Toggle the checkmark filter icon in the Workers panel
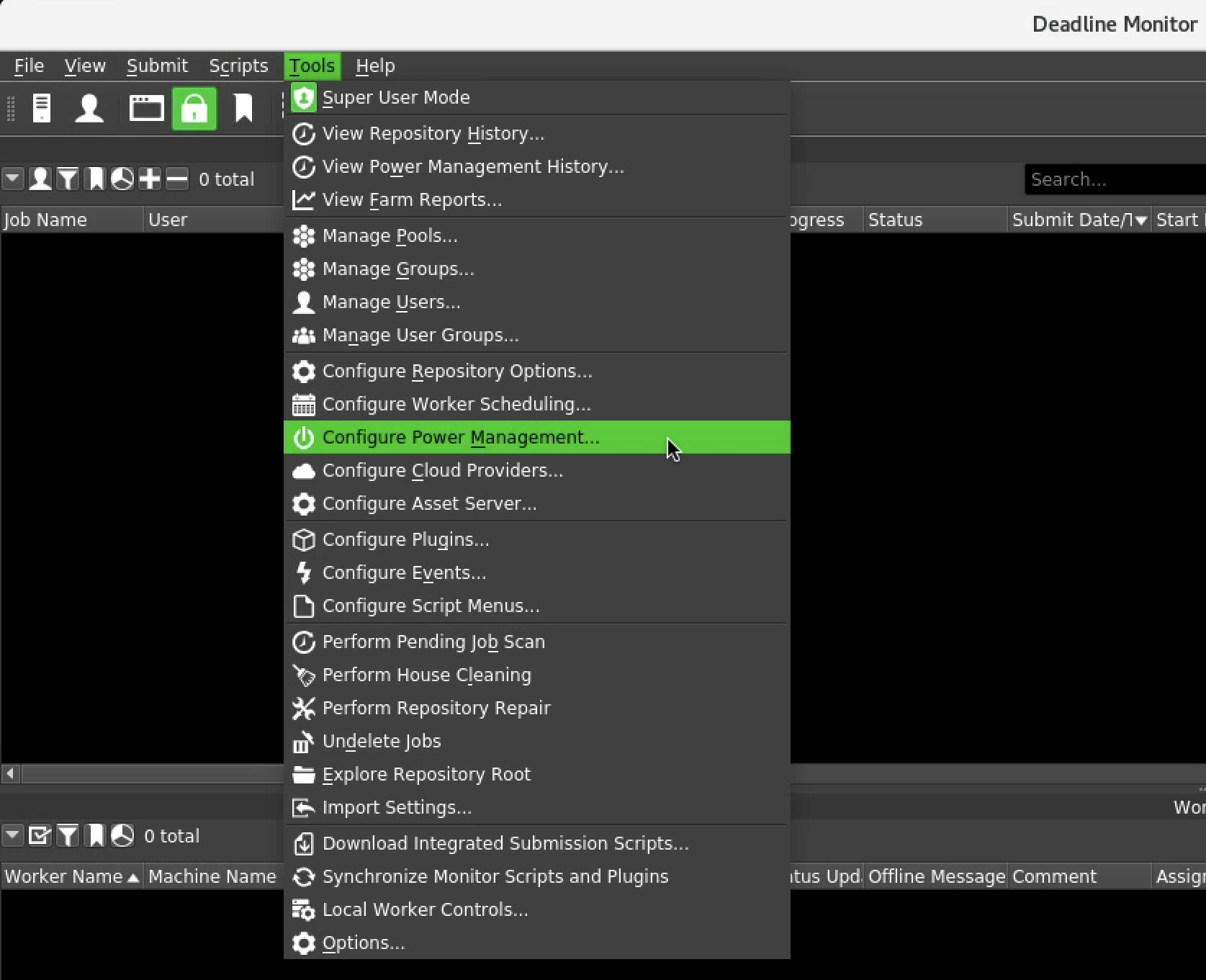This screenshot has width=1206, height=980. [x=40, y=835]
